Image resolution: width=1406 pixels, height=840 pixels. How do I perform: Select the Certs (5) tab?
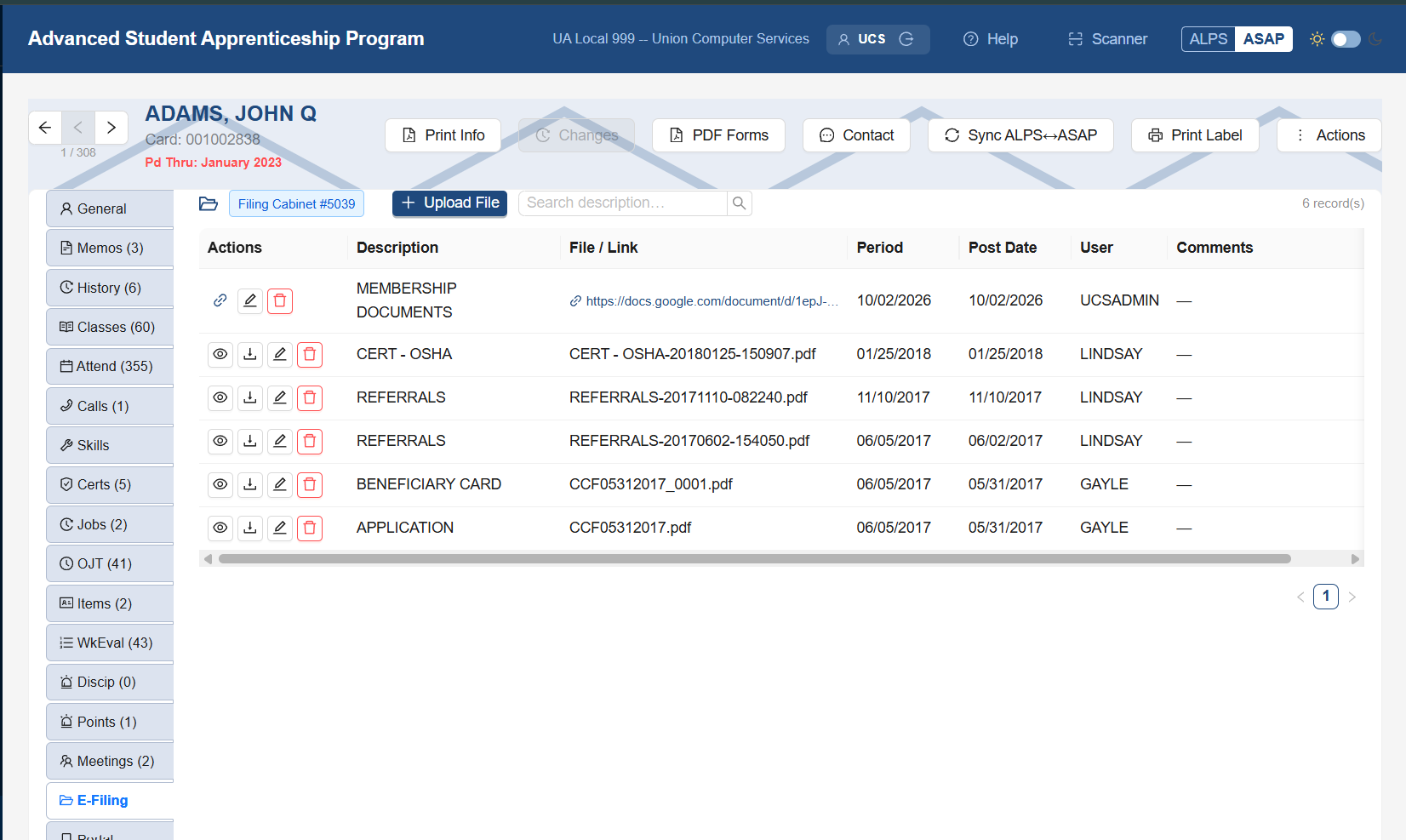click(x=110, y=485)
